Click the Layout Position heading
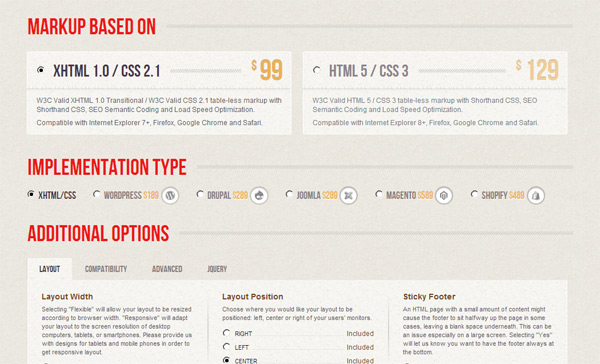 click(253, 297)
